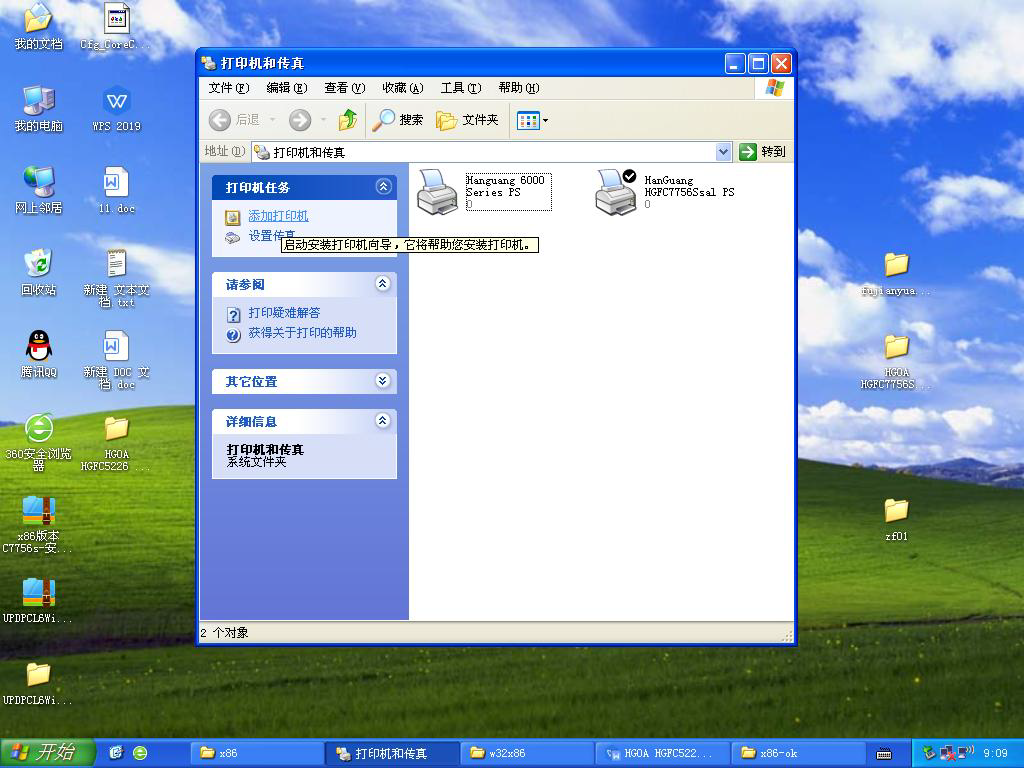Viewport: 1024px width, 768px height.
Task: Select the 我的电脑 desktop icon
Action: [38, 109]
